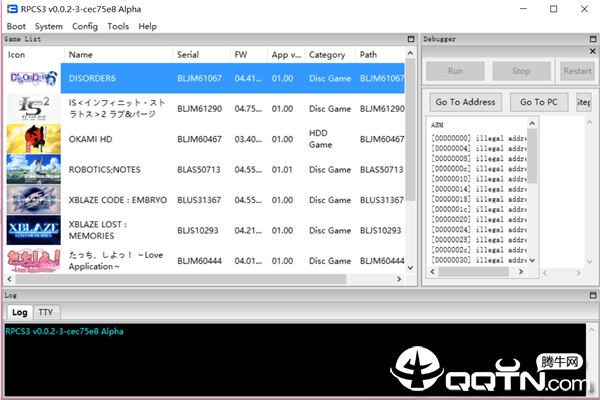600x400 pixels.
Task: Click the XBLAZE LOST: MEMORIES icon
Action: [34, 230]
